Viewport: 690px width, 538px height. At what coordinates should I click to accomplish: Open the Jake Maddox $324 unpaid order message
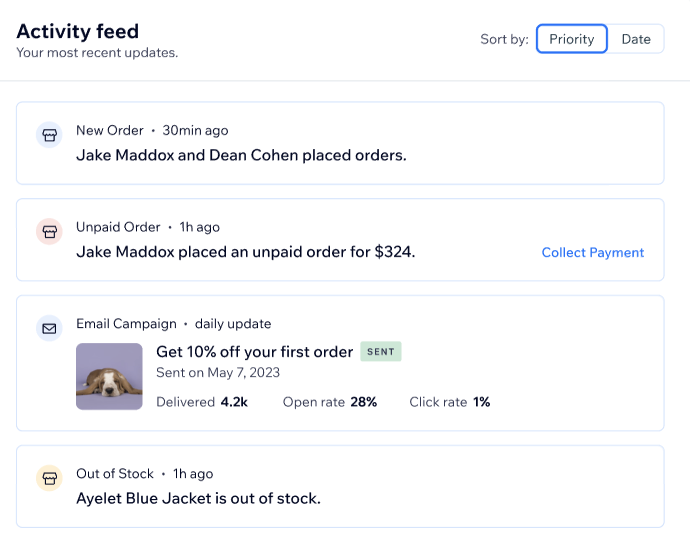pyautogui.click(x=246, y=252)
